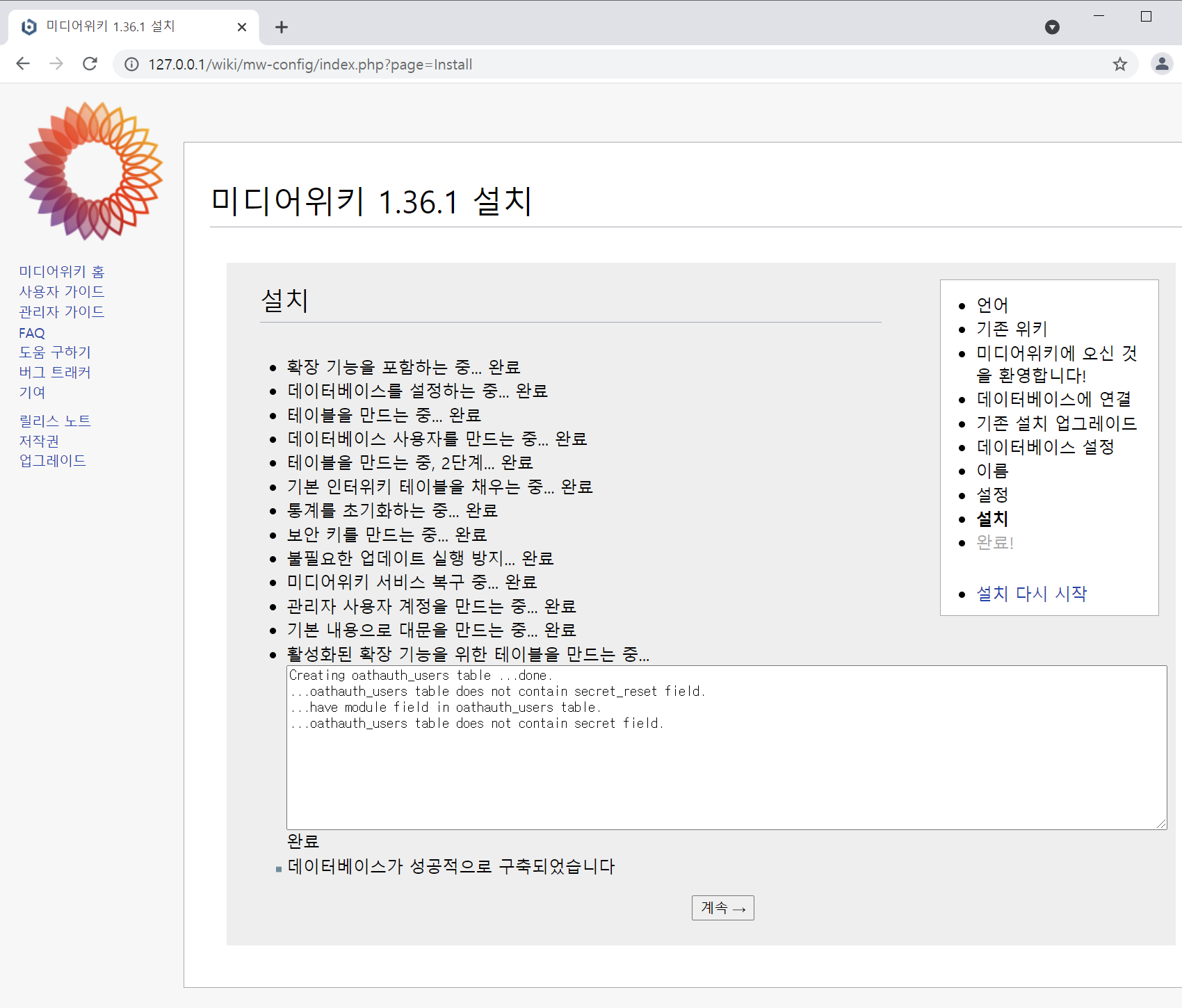Click the 미디어위키에 오신 것을 환영합니다! step
The width and height of the screenshot is (1182, 1008).
click(1056, 364)
